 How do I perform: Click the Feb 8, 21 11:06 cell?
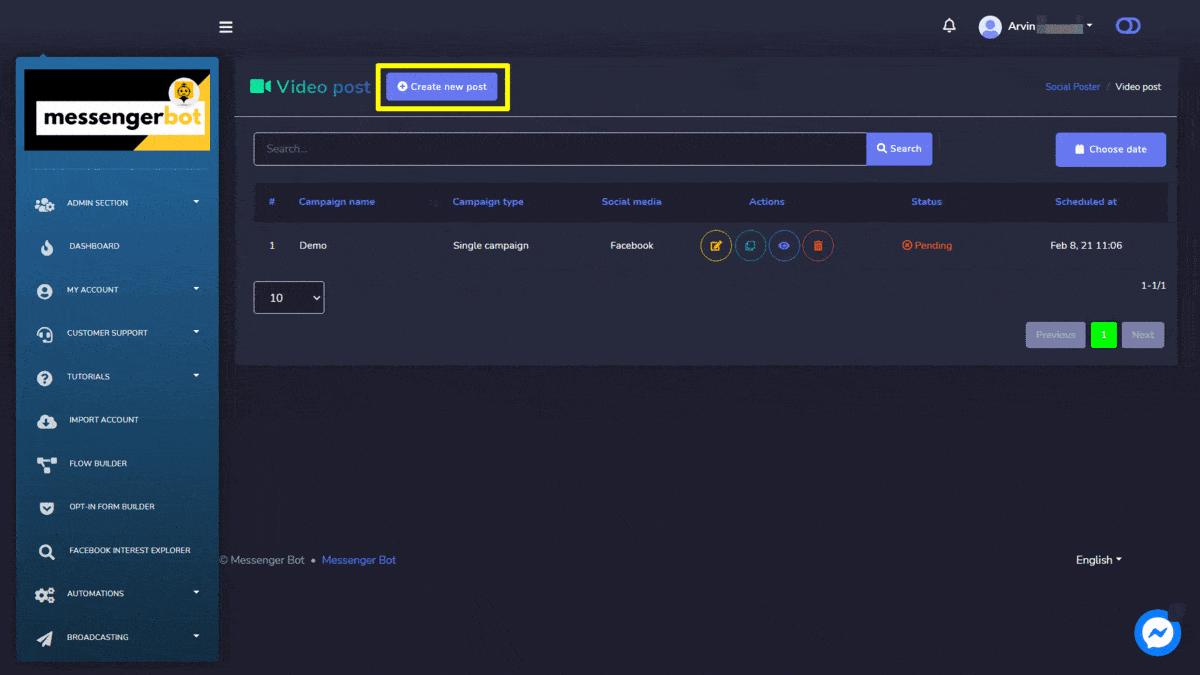coord(1086,246)
